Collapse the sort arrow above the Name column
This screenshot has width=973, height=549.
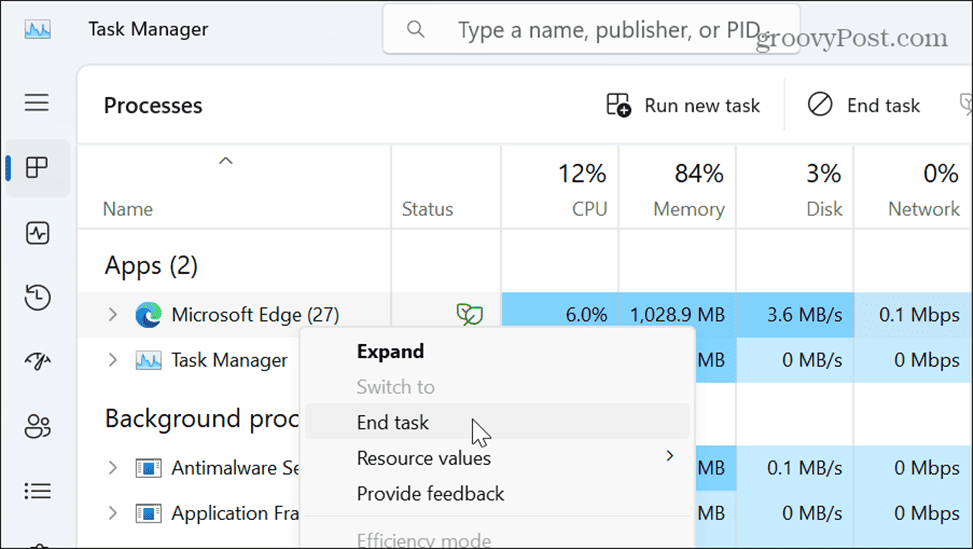pyautogui.click(x=226, y=161)
